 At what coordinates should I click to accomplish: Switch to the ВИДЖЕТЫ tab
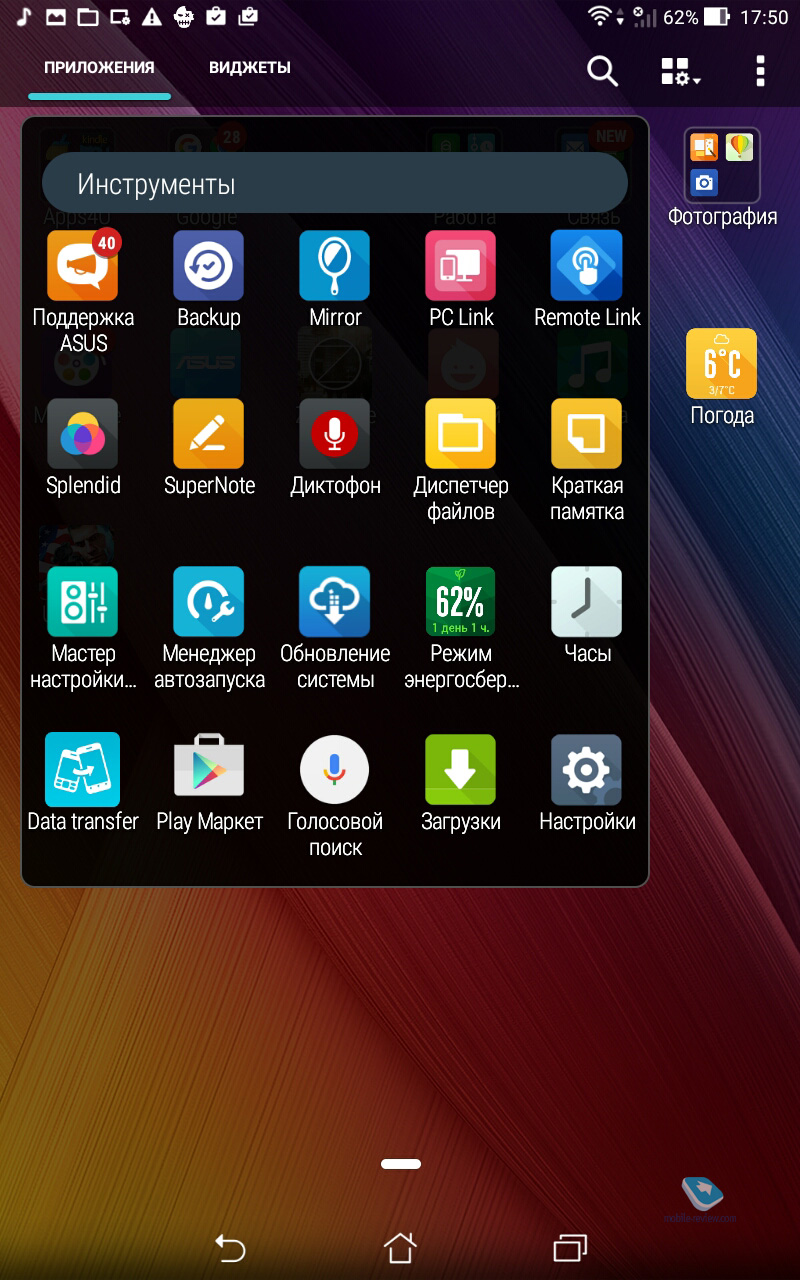click(x=250, y=68)
